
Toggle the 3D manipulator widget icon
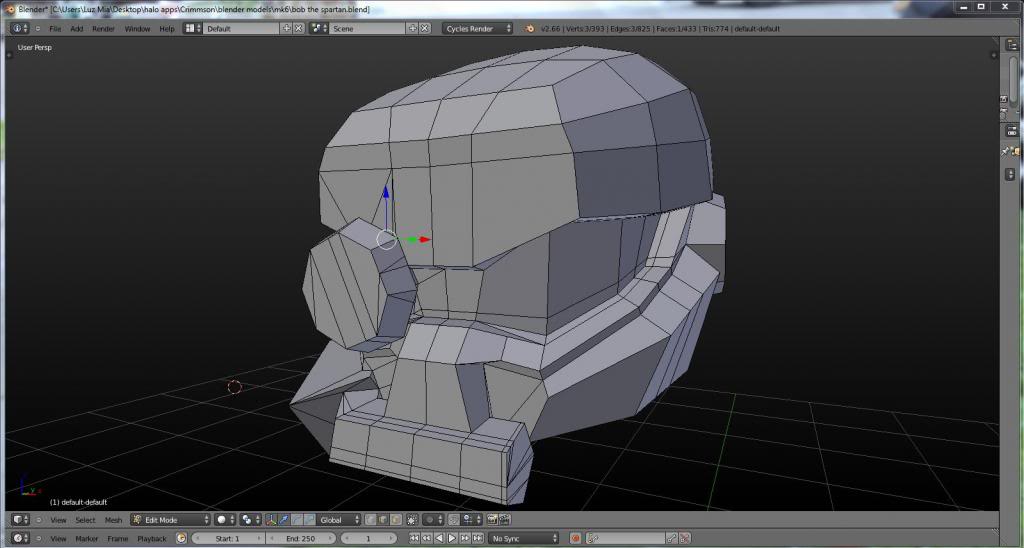(x=271, y=520)
